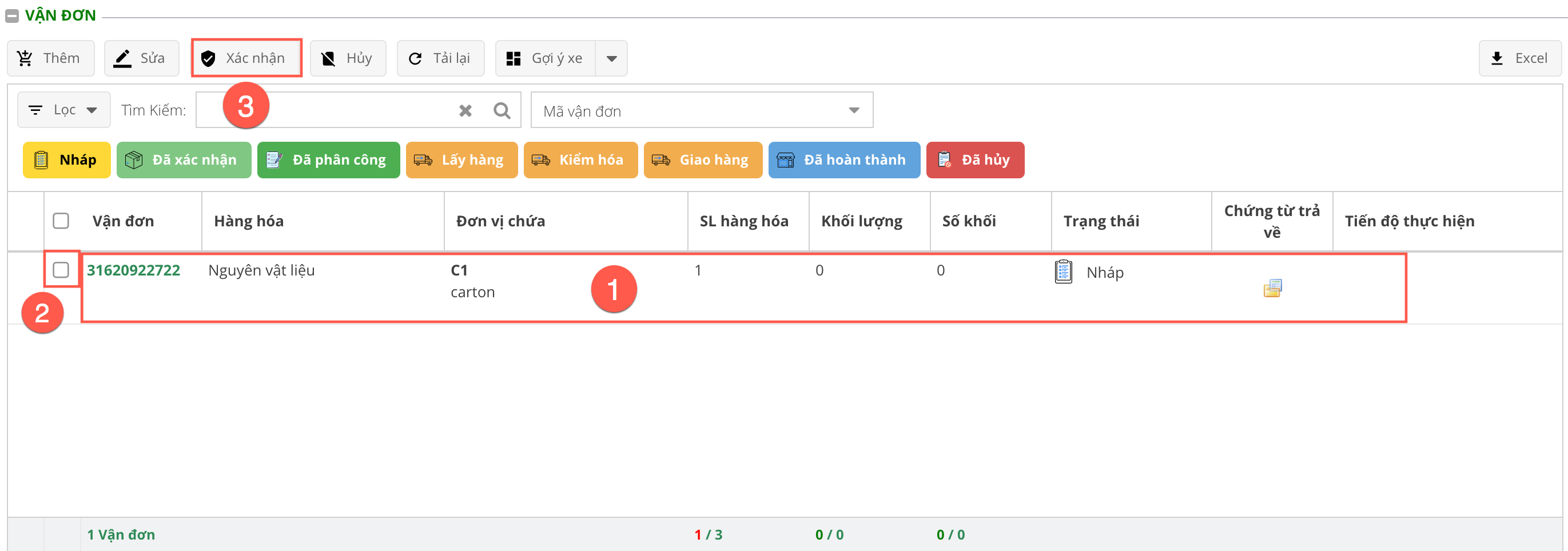Click Thêm add cart button
This screenshot has height=551, width=1568.
(x=50, y=58)
